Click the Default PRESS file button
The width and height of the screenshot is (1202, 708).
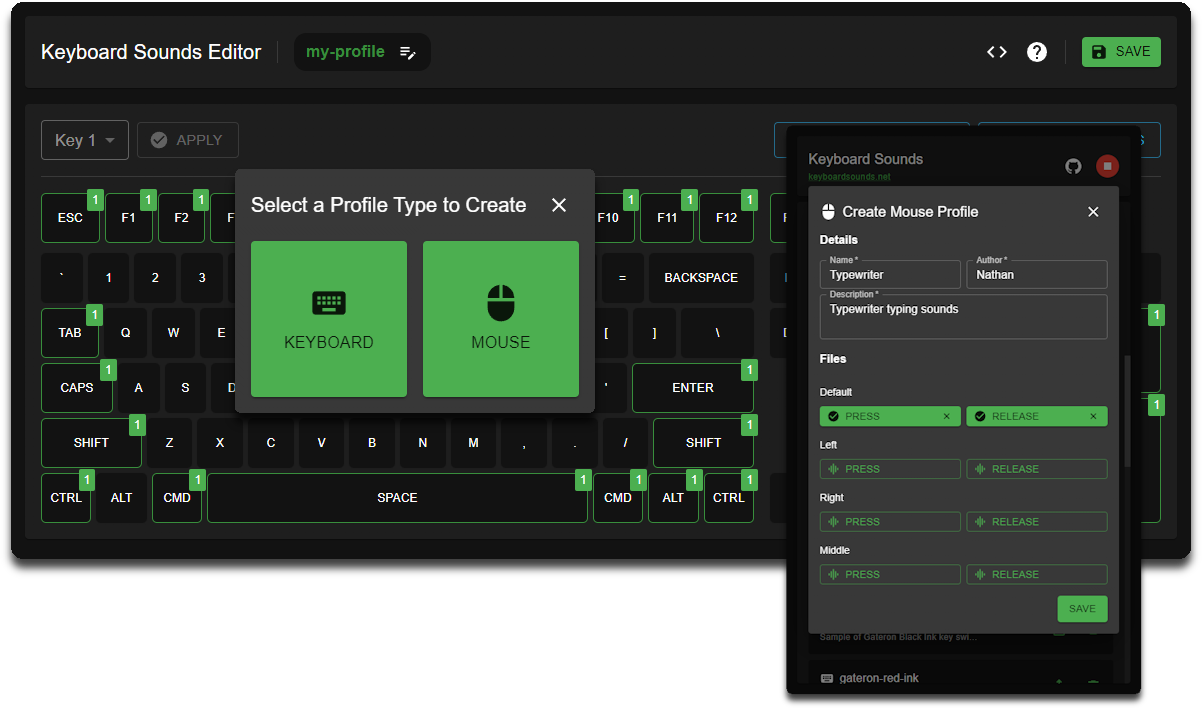click(x=890, y=417)
